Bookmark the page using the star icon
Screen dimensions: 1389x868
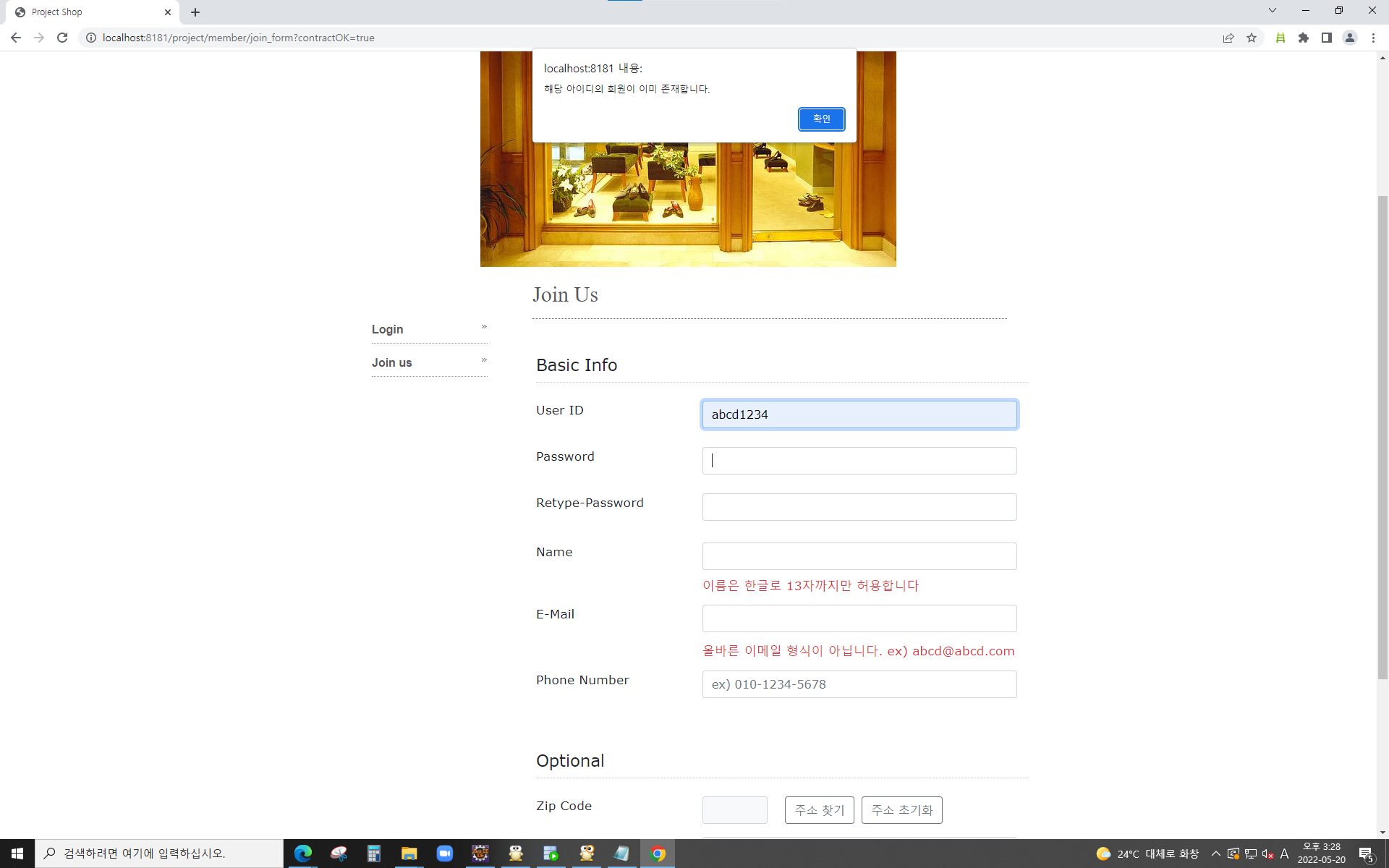coord(1252,38)
